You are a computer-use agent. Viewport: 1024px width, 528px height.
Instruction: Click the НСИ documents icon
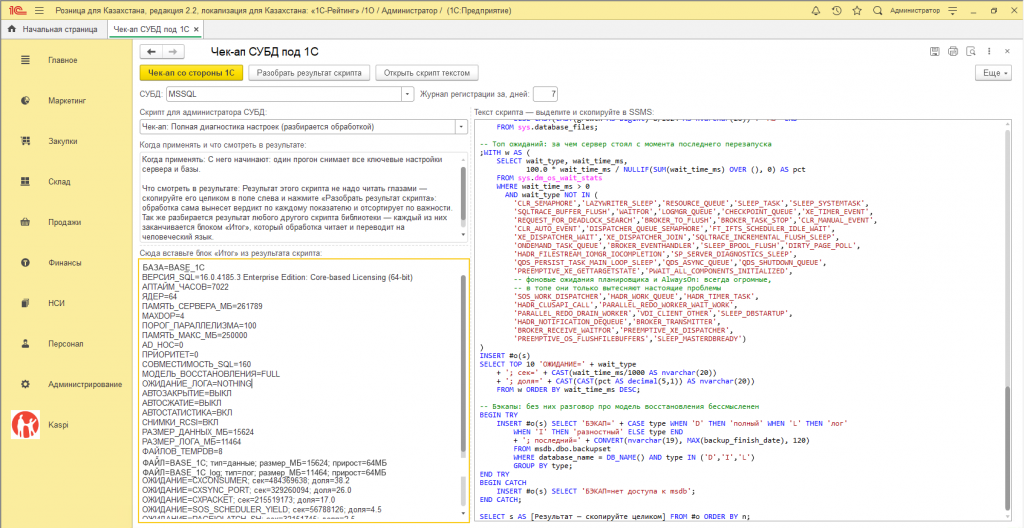click(25, 303)
